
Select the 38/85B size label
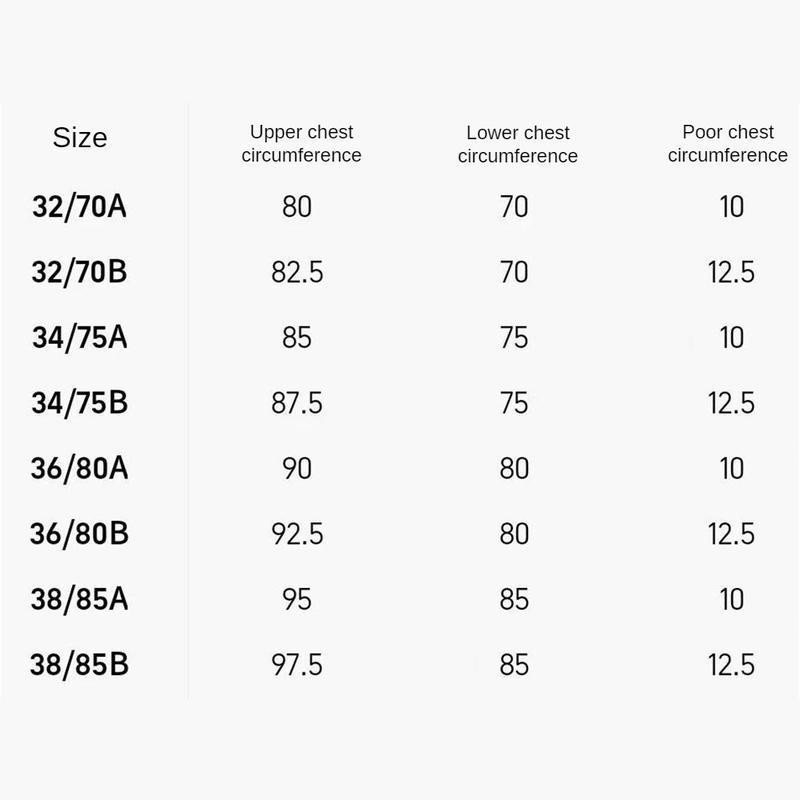pos(80,665)
